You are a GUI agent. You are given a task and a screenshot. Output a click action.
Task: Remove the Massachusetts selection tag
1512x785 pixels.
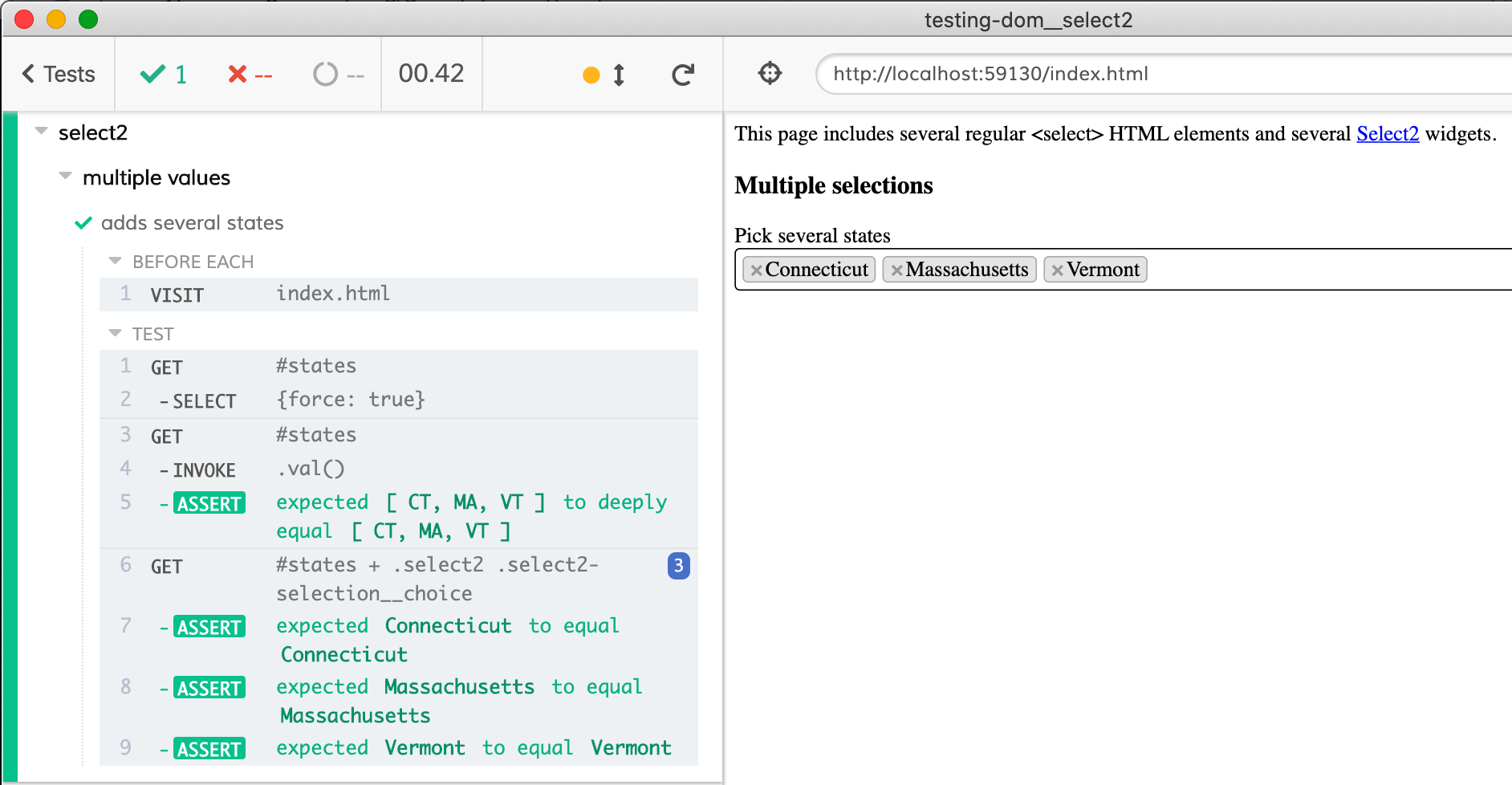coord(896,270)
